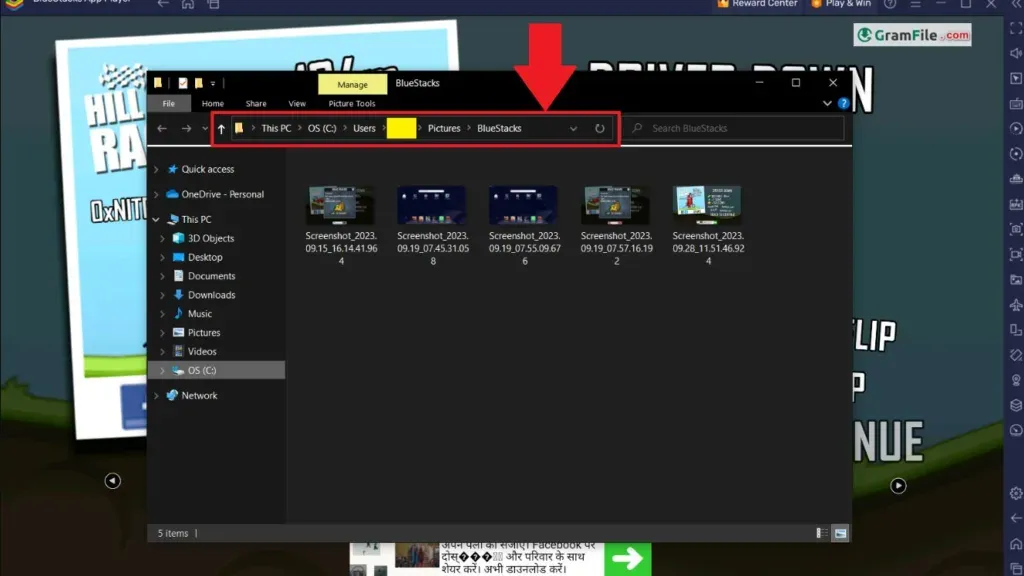The width and height of the screenshot is (1024, 576).
Task: Open Reward Center in BlueStacks
Action: (757, 4)
